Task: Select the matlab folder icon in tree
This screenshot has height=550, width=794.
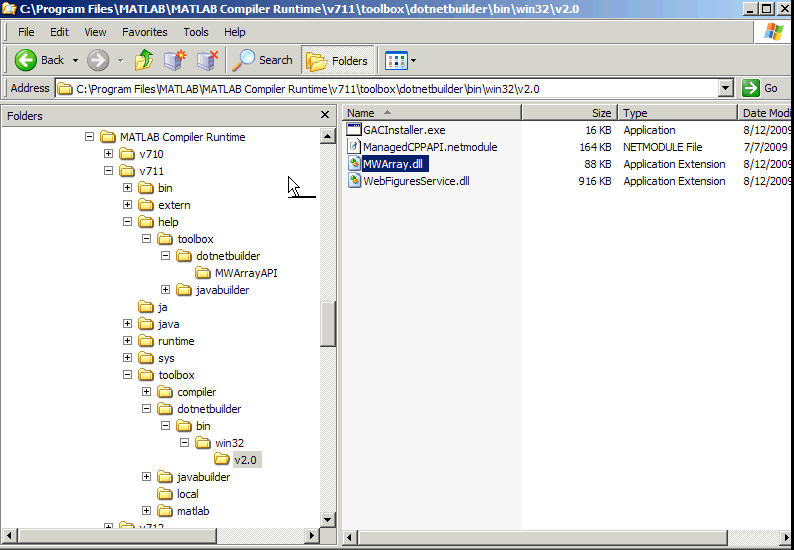Action: click(x=165, y=510)
